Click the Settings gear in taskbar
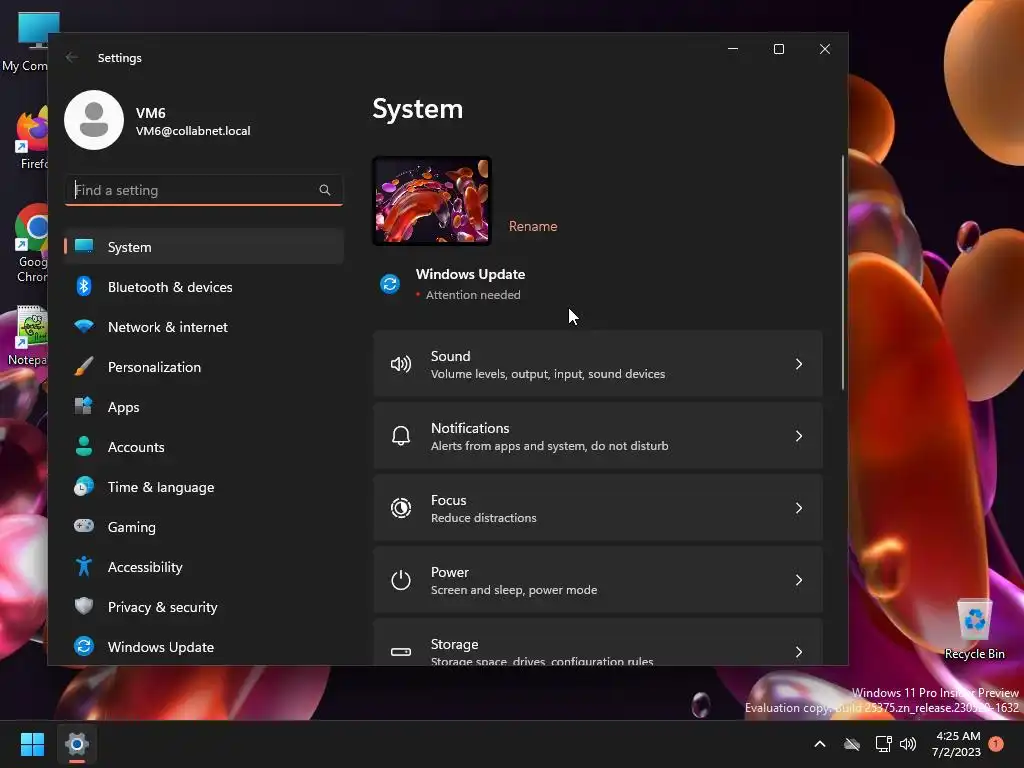The width and height of the screenshot is (1024, 768). [x=76, y=744]
